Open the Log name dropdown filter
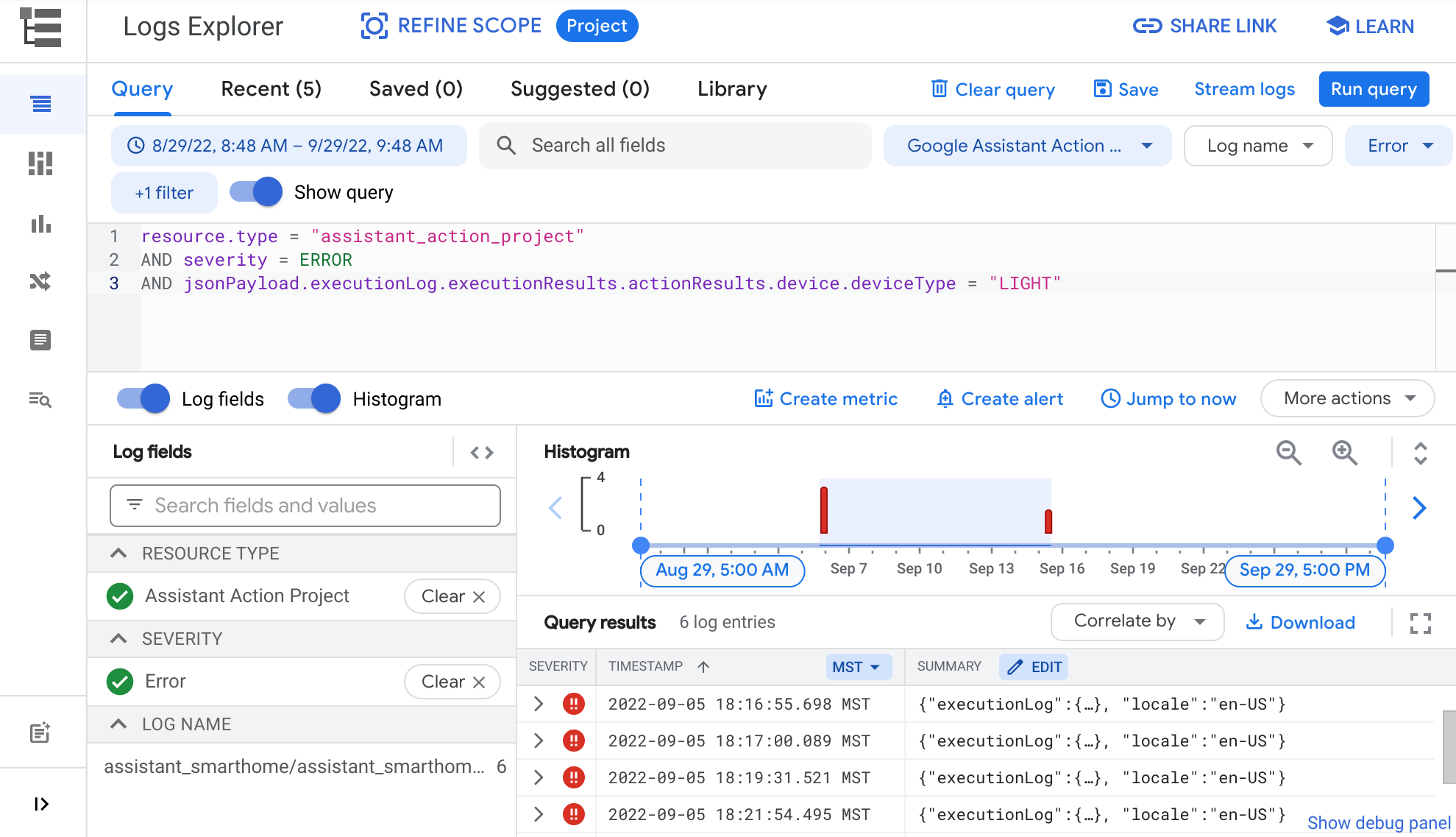The height and width of the screenshot is (837, 1456). tap(1258, 145)
